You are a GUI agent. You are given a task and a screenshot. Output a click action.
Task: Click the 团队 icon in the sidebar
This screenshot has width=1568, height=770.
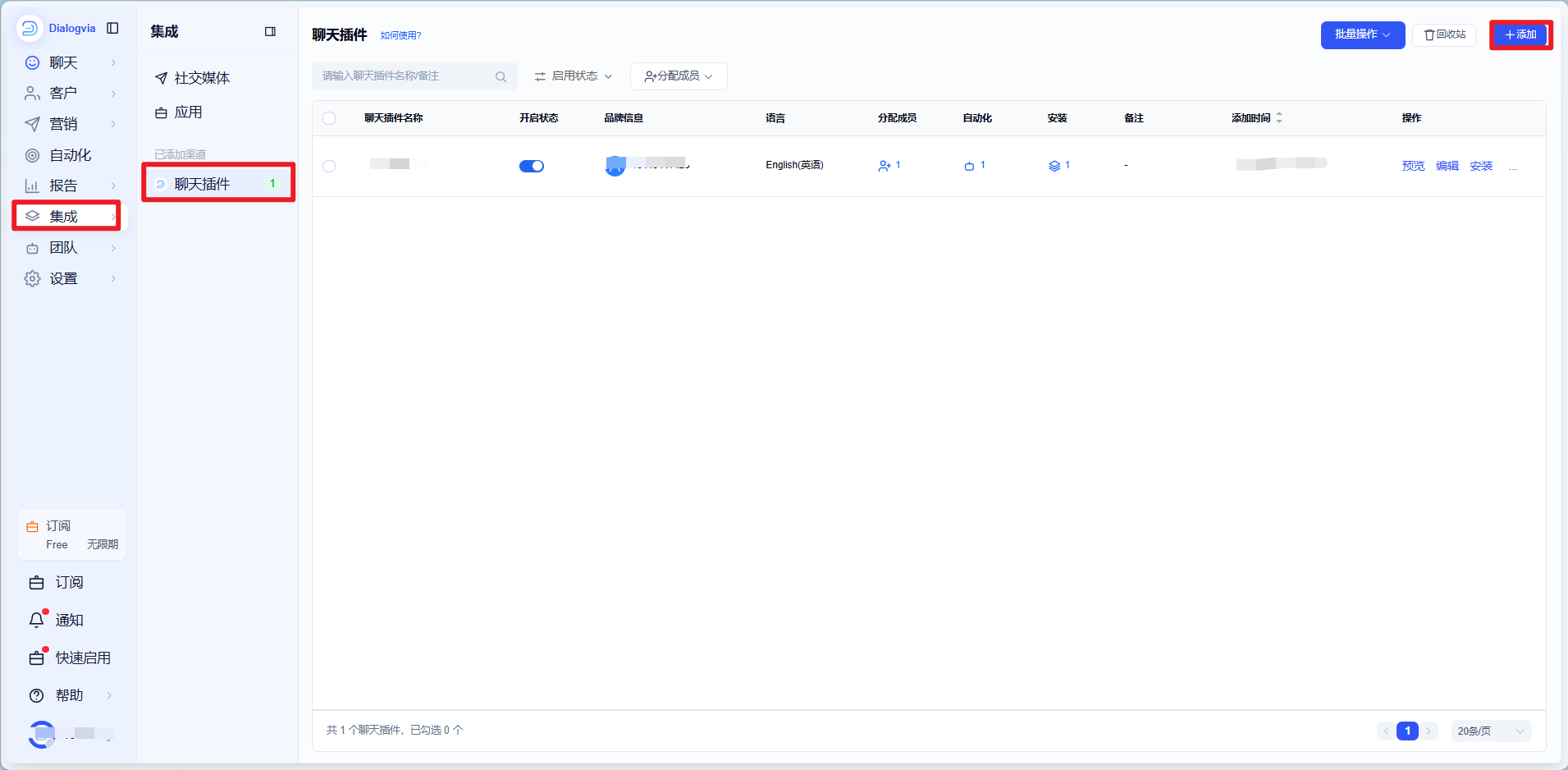click(x=32, y=248)
